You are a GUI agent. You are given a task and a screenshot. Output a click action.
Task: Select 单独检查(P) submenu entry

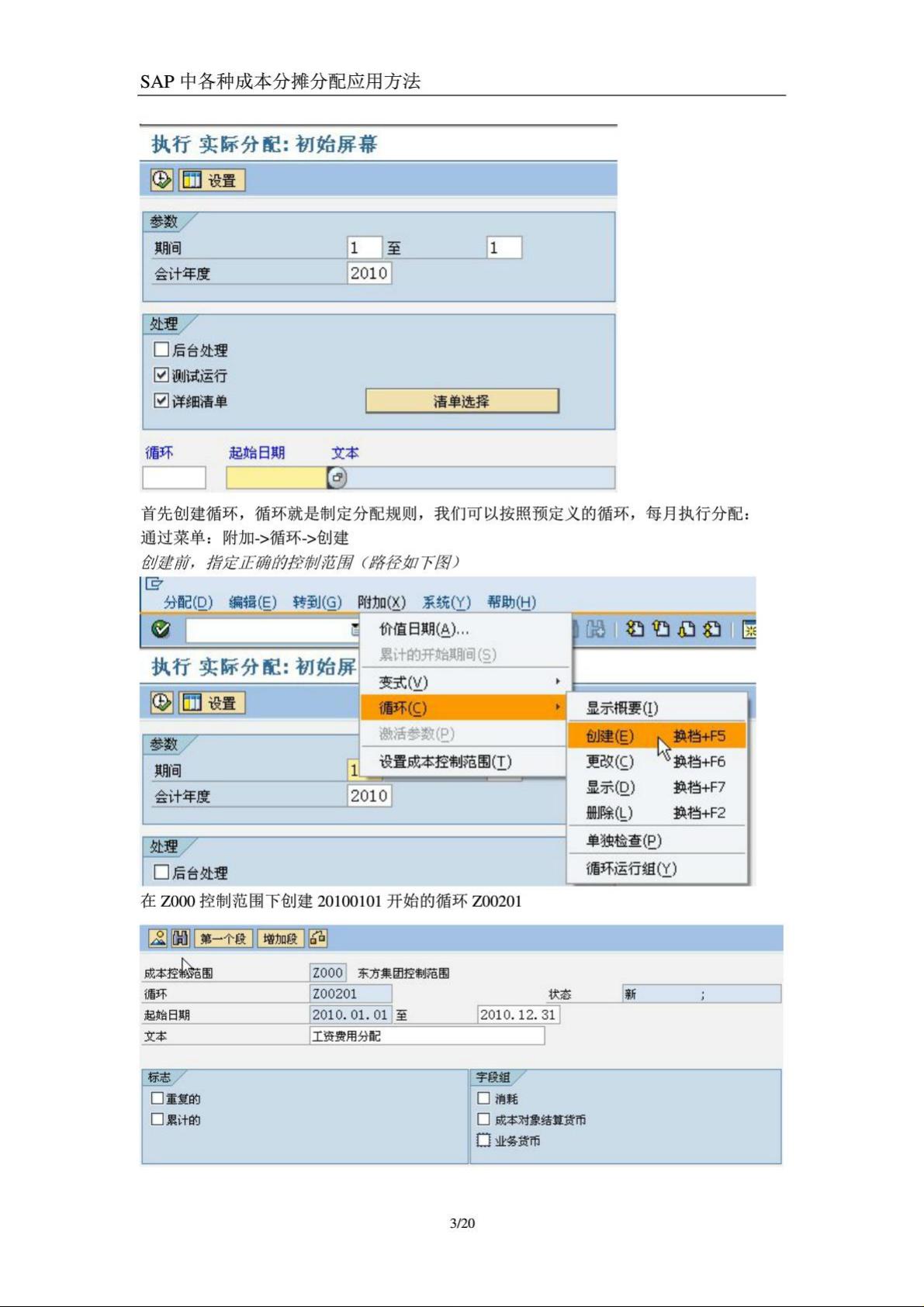tap(656, 841)
